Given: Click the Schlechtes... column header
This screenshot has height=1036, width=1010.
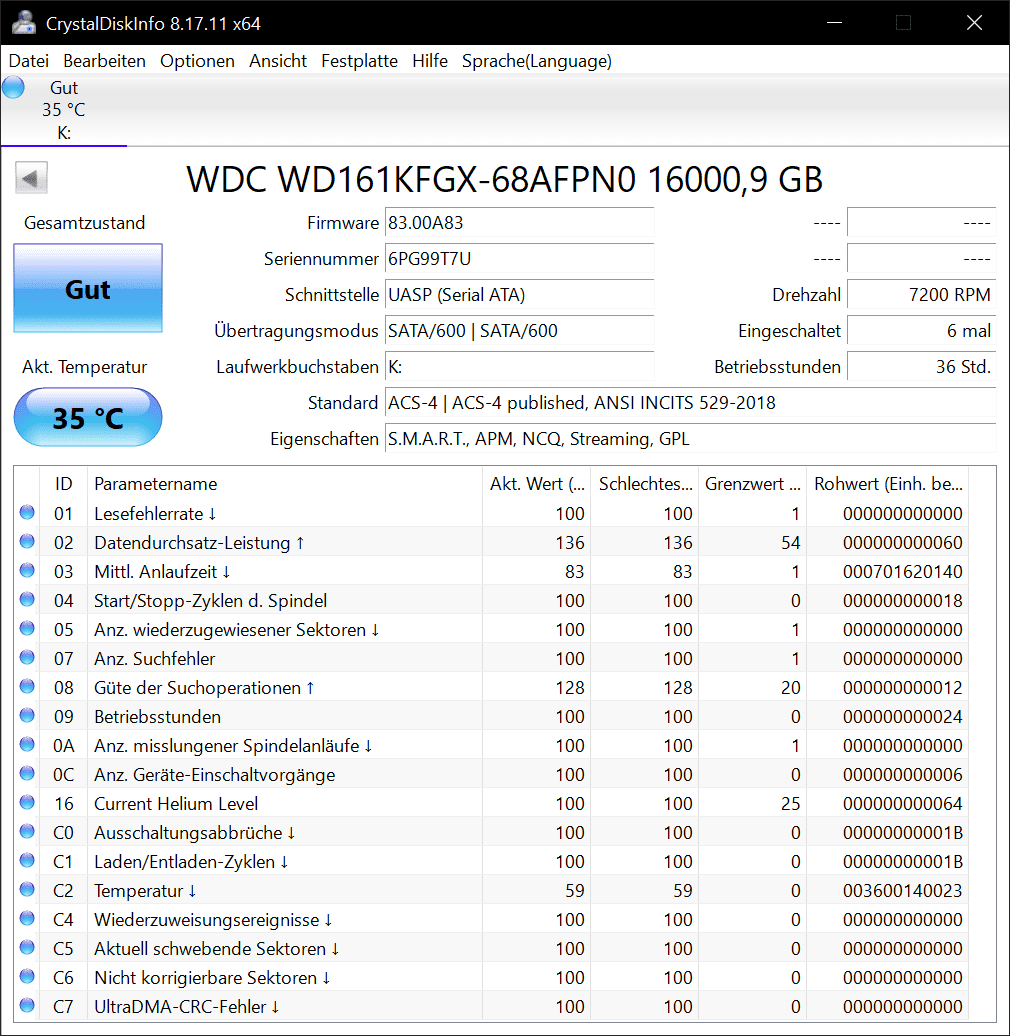Looking at the screenshot, I should [x=645, y=484].
